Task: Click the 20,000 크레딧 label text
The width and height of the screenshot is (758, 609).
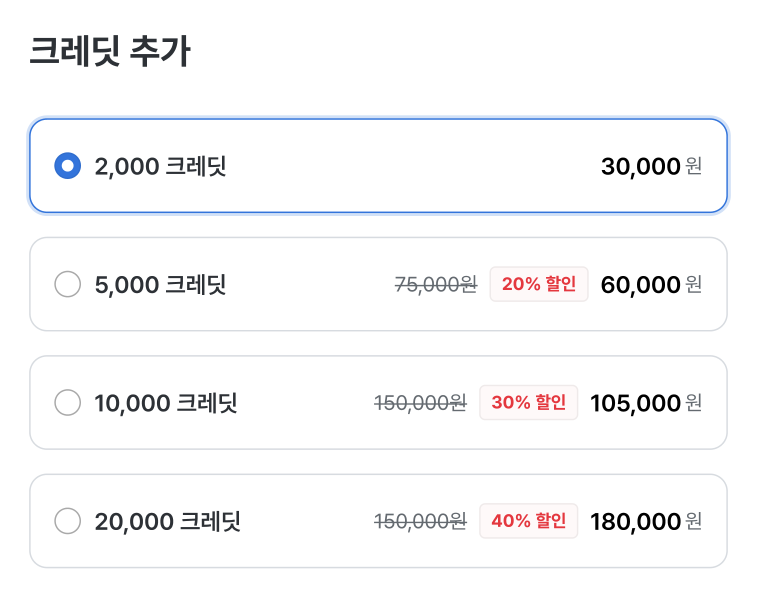Action: pos(167,522)
